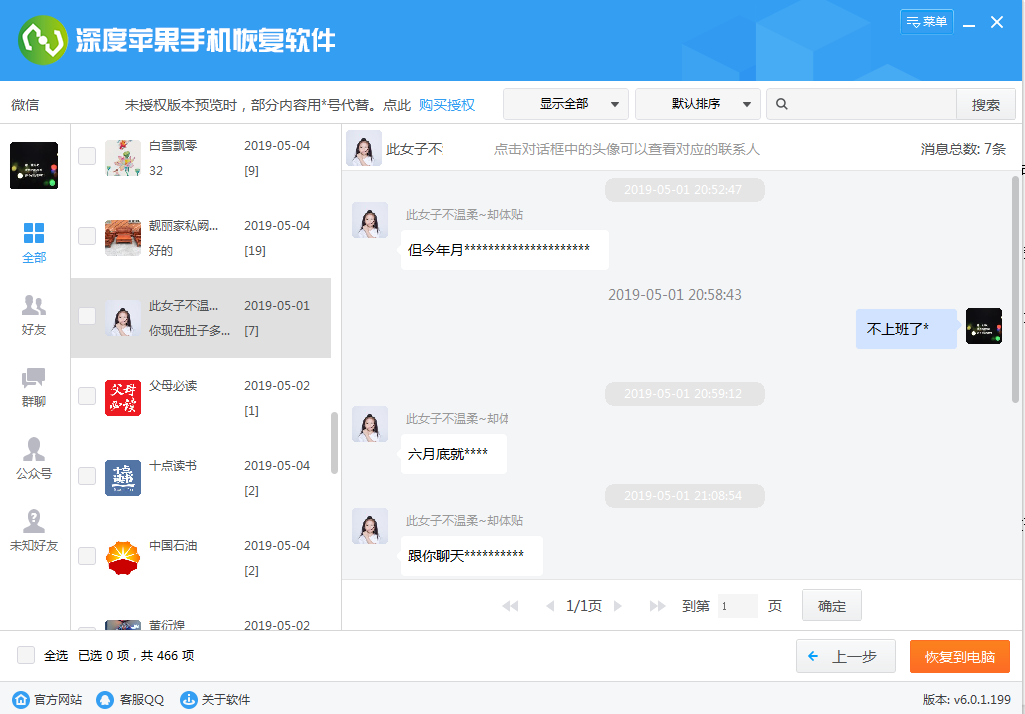Open the 显示全部 filter dropdown
This screenshot has height=714, width=1025.
(566, 104)
